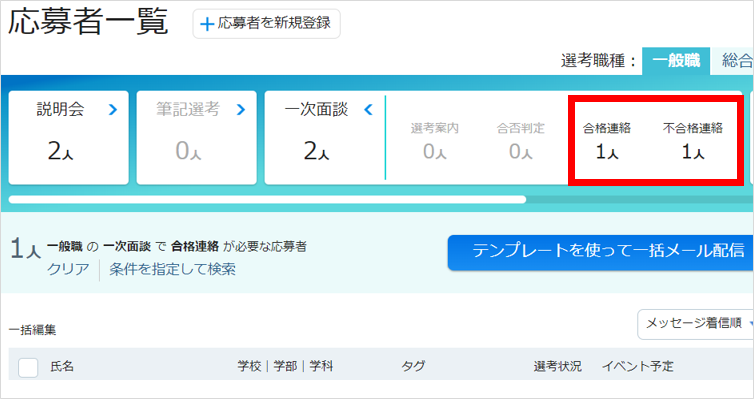Open the 筆記選考 stage card

click(196, 137)
